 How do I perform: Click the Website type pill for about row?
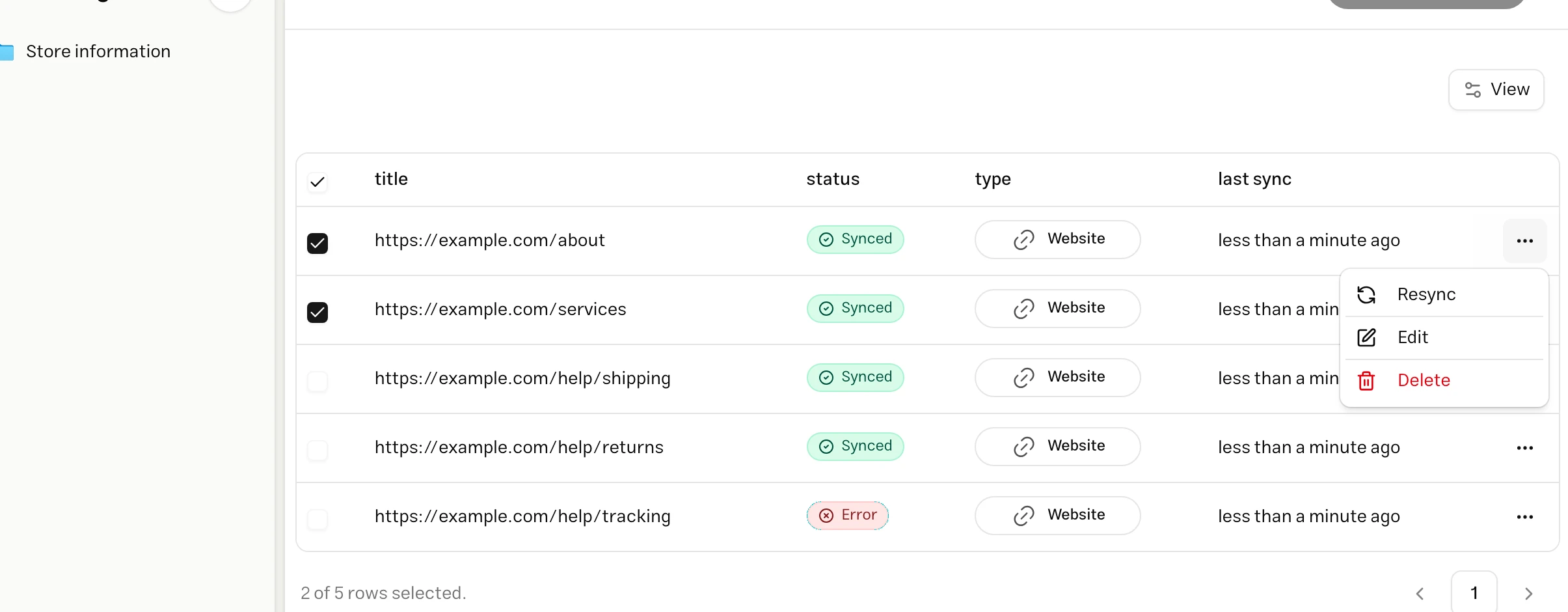click(x=1057, y=240)
